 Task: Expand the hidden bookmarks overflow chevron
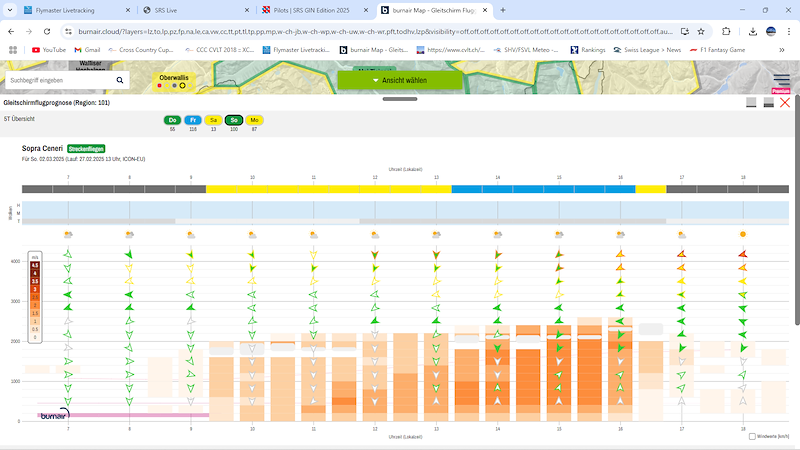tap(782, 50)
